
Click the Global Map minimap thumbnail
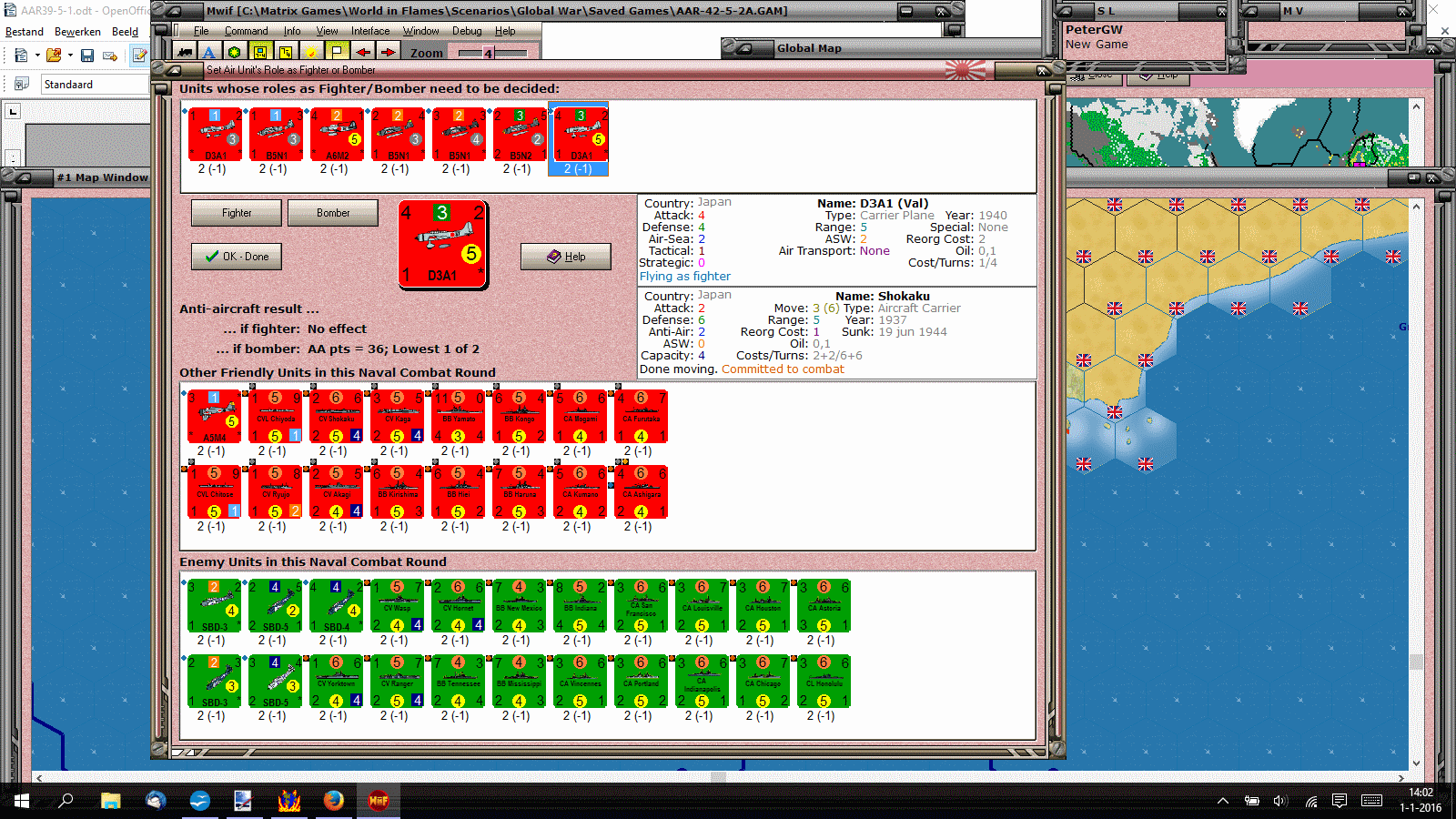tap(1238, 133)
